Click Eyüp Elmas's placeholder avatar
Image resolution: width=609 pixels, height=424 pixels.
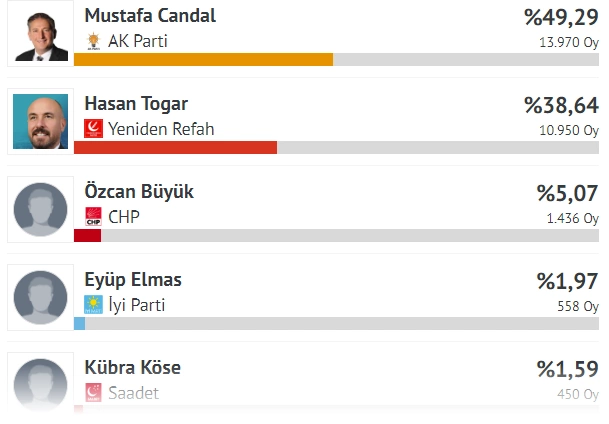tap(41, 297)
